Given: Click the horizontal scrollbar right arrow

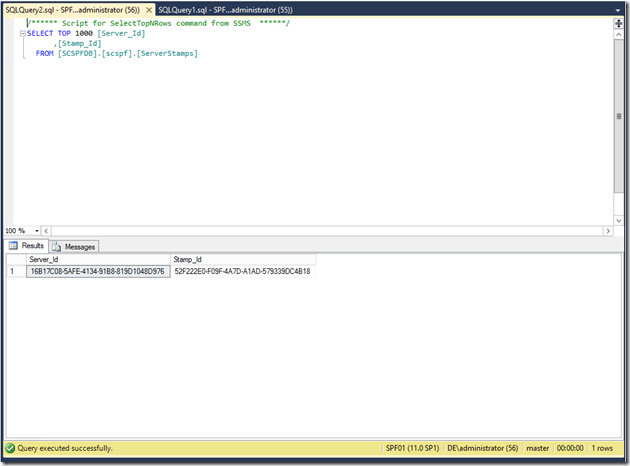Looking at the screenshot, I should [x=607, y=230].
